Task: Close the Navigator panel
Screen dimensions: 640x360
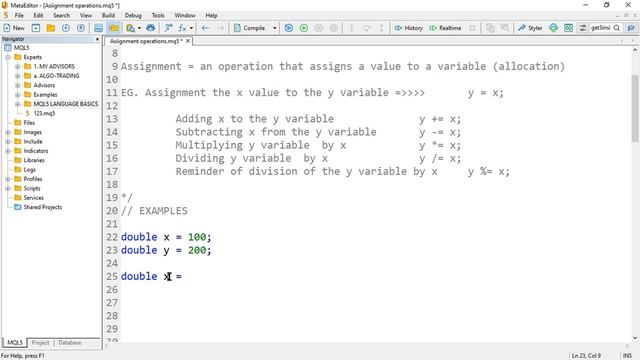Action: tap(97, 39)
